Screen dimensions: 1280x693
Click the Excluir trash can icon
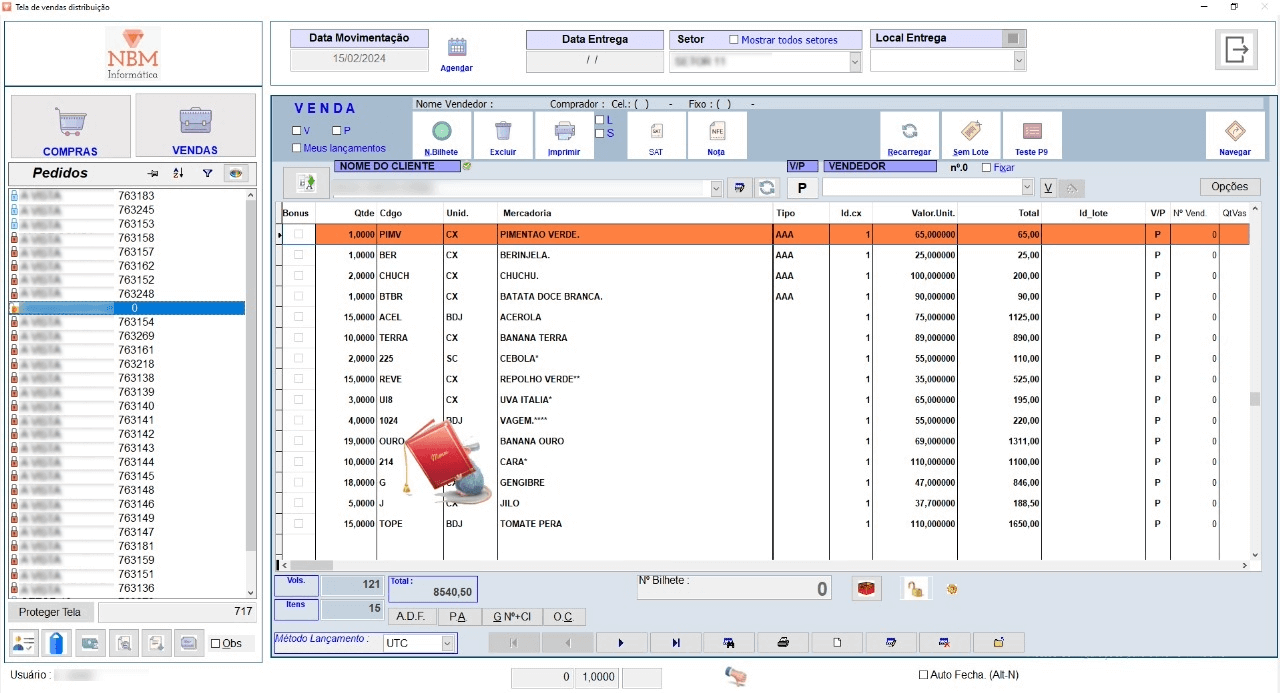click(503, 131)
